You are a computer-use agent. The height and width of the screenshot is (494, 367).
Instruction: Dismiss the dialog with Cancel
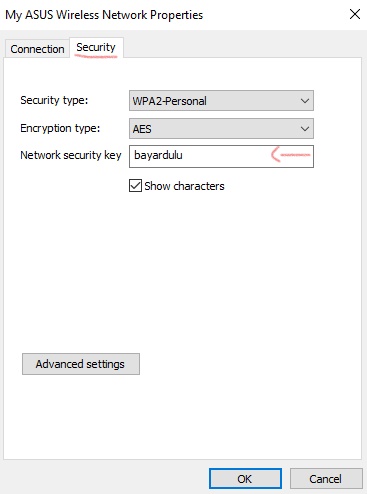click(x=326, y=479)
